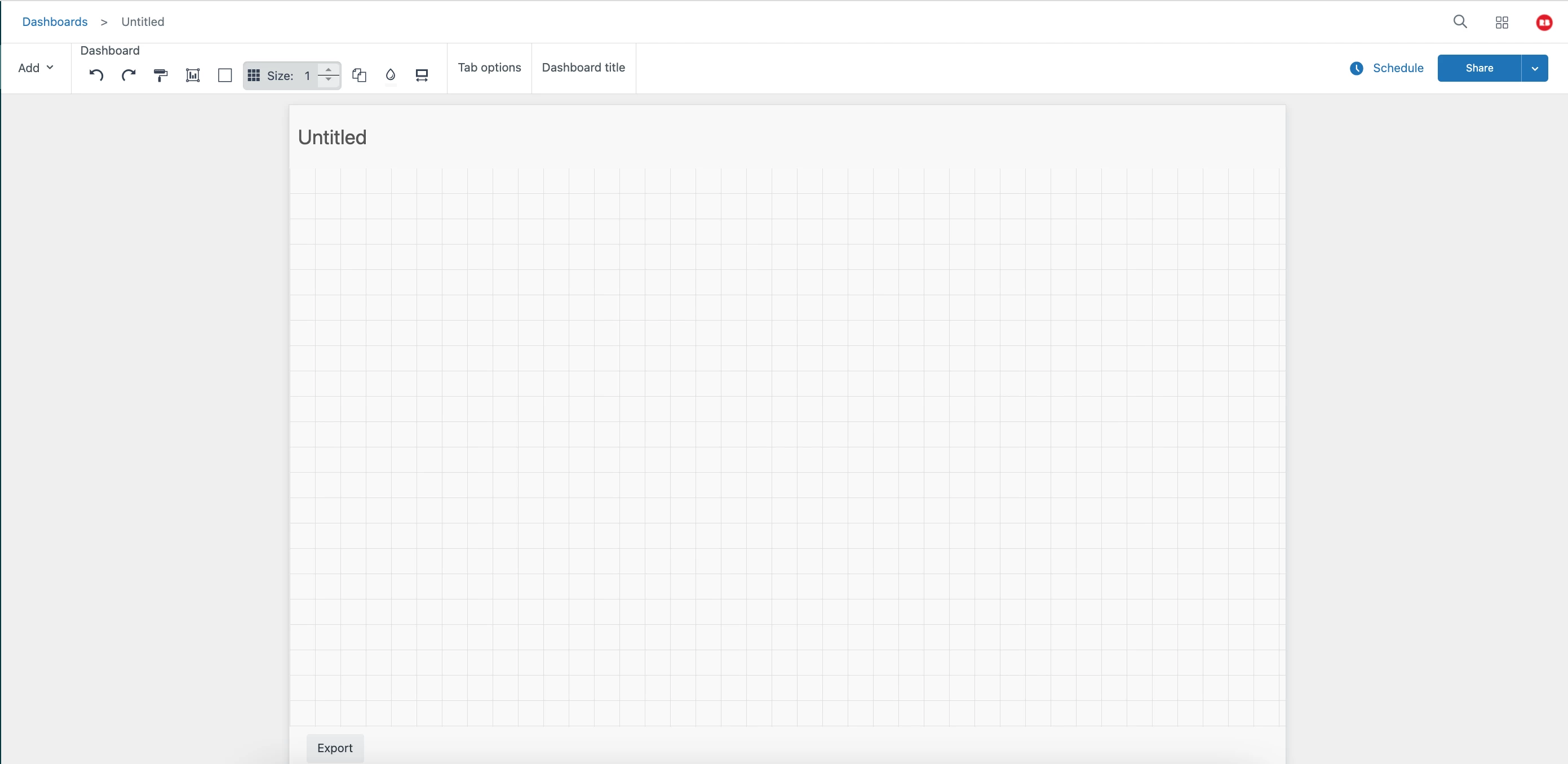Click the Schedule link with clock
This screenshot has width=1568, height=764.
point(1387,68)
